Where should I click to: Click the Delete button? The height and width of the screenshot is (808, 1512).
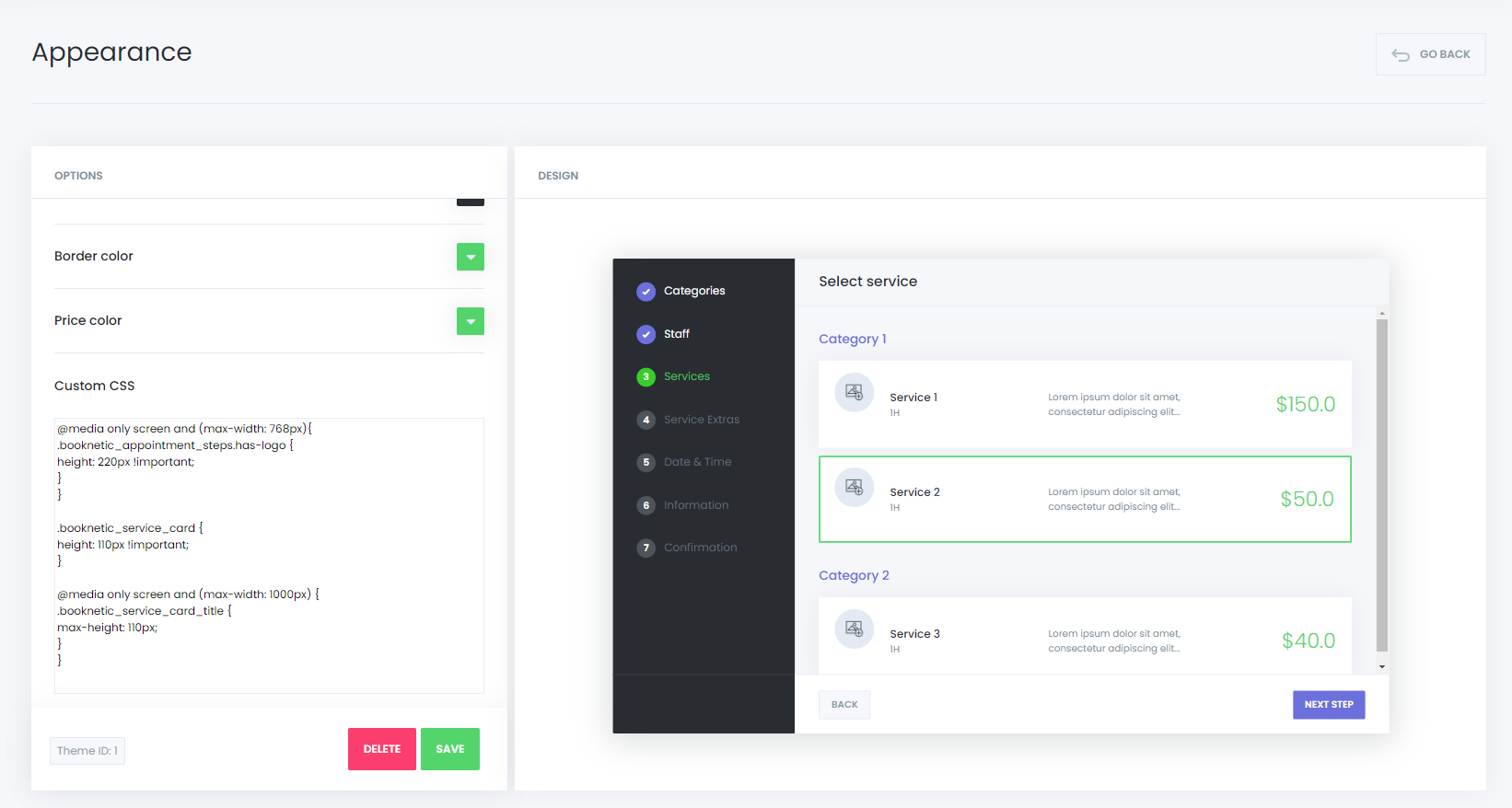pos(382,749)
